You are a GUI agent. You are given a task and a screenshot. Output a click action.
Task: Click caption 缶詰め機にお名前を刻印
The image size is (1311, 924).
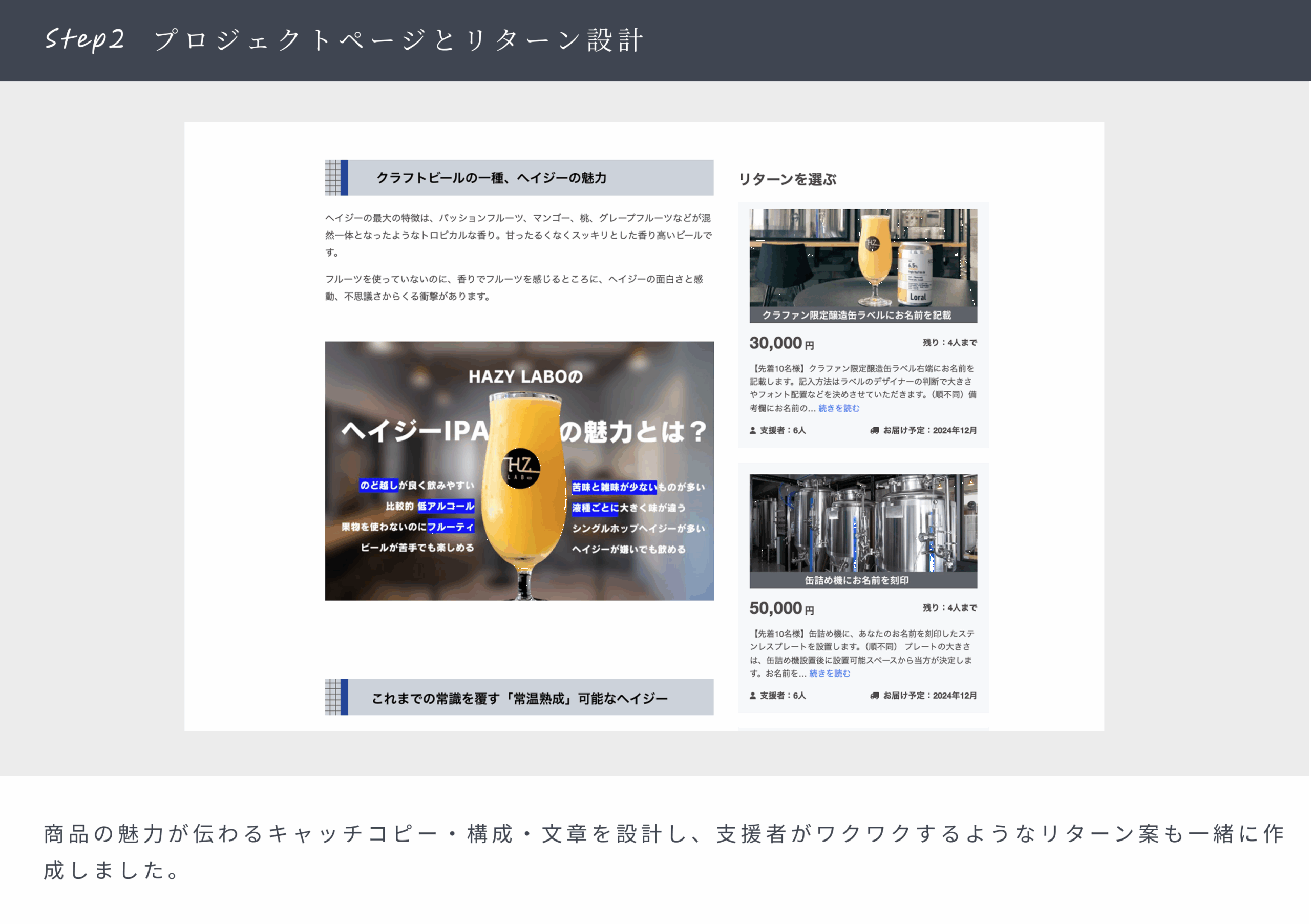[856, 580]
